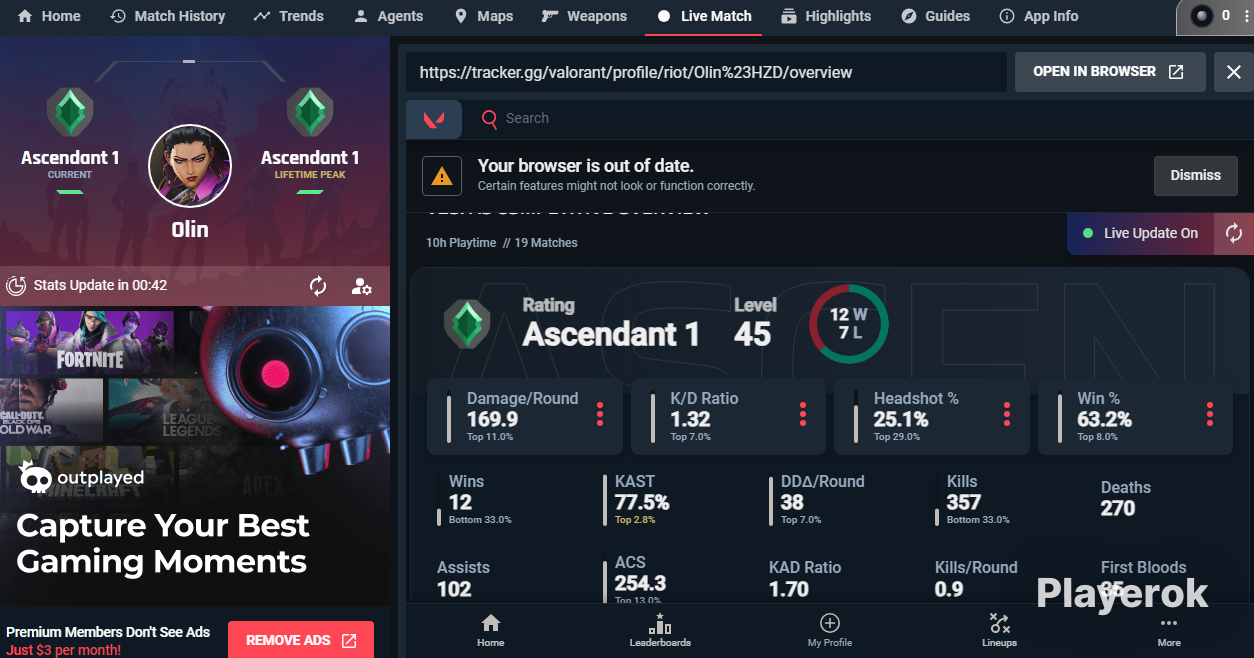Toggle Live Update On switch
Image resolution: width=1254 pixels, height=658 pixels.
click(1140, 233)
